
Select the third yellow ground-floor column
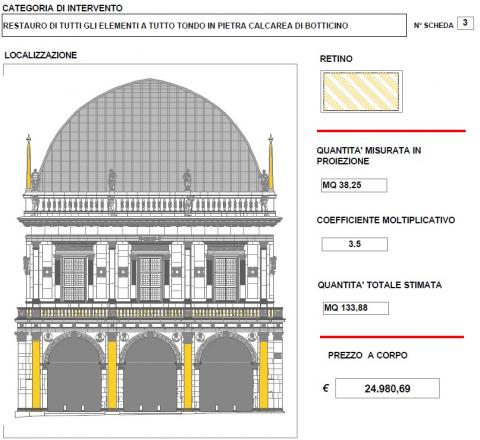tap(188, 374)
